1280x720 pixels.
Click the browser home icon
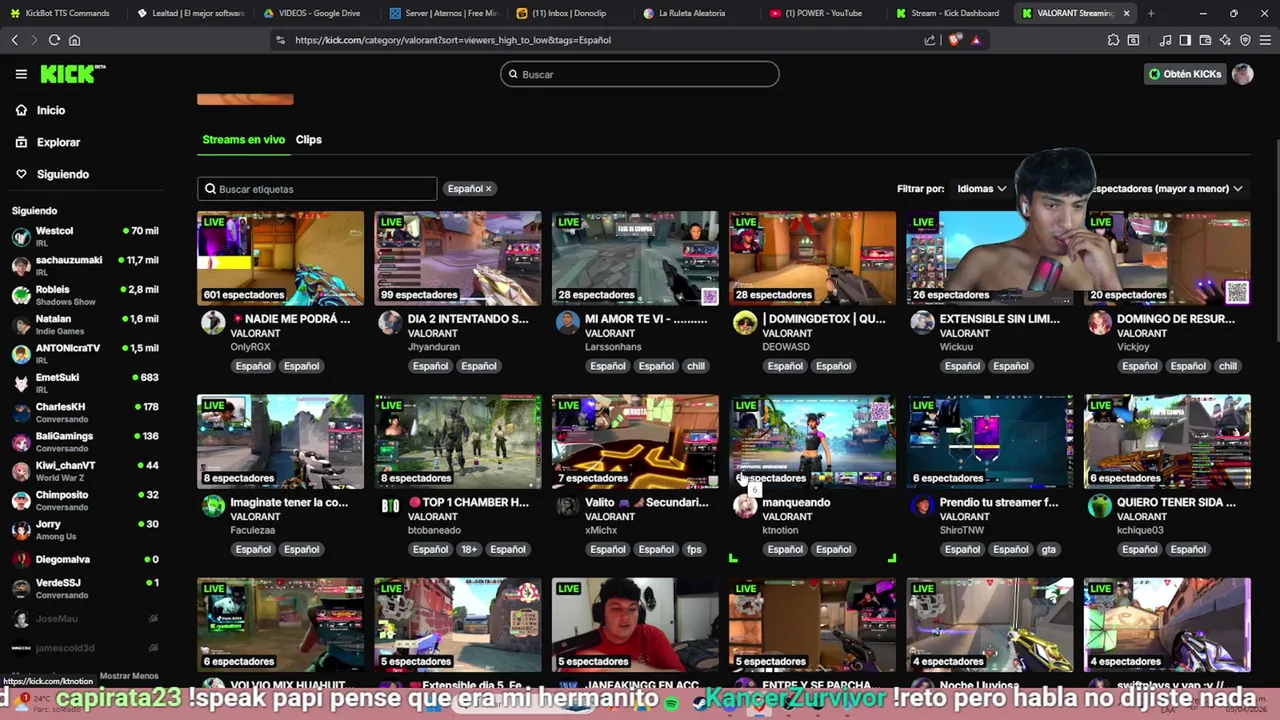tap(74, 40)
